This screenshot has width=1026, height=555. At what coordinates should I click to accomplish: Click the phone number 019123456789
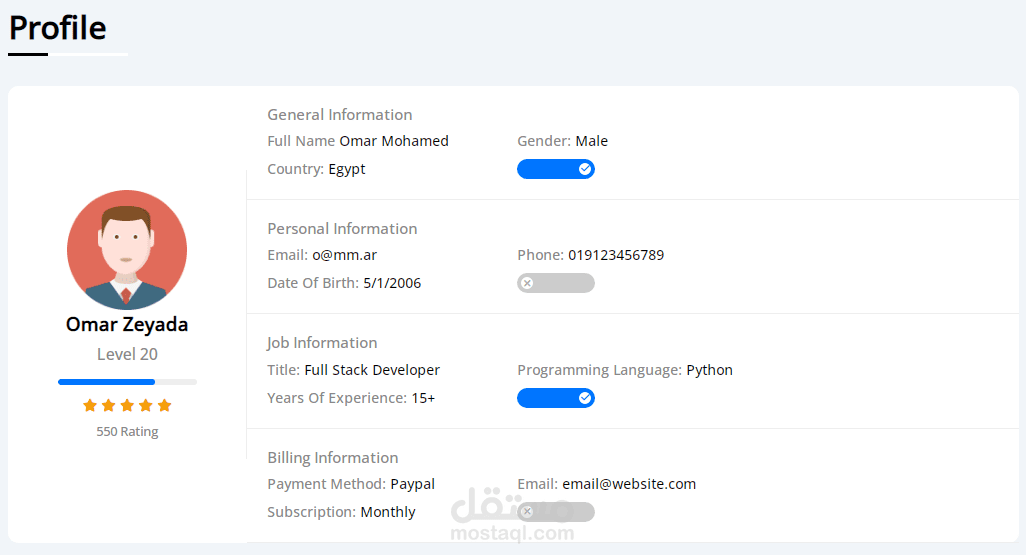pos(616,255)
